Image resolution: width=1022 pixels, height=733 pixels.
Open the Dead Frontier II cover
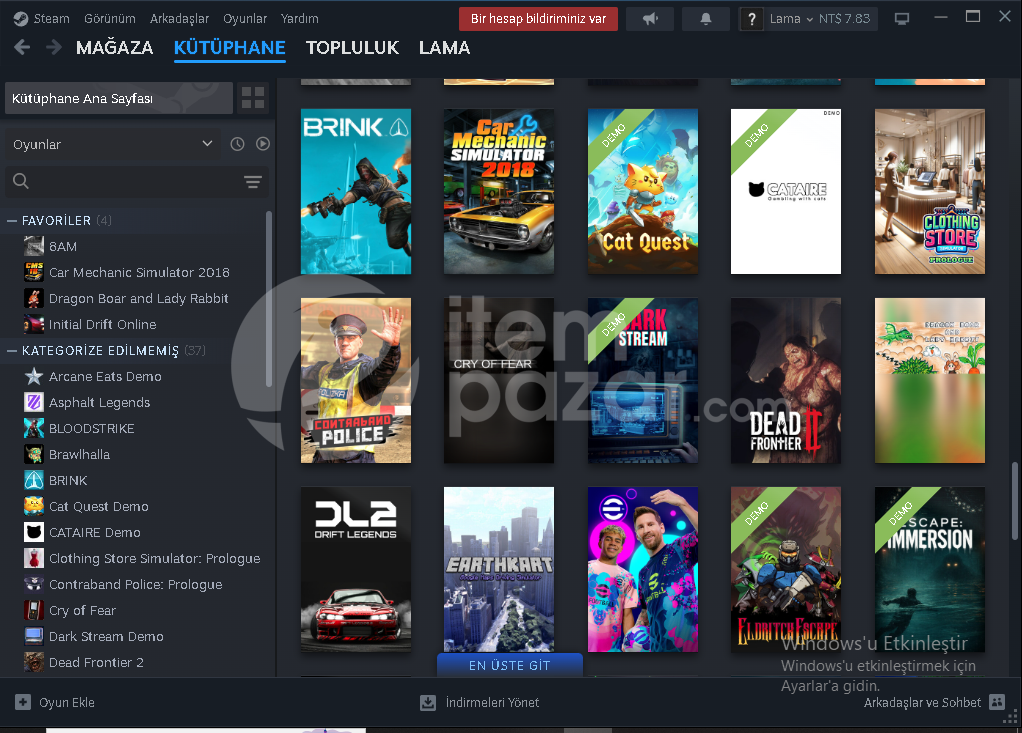(786, 381)
